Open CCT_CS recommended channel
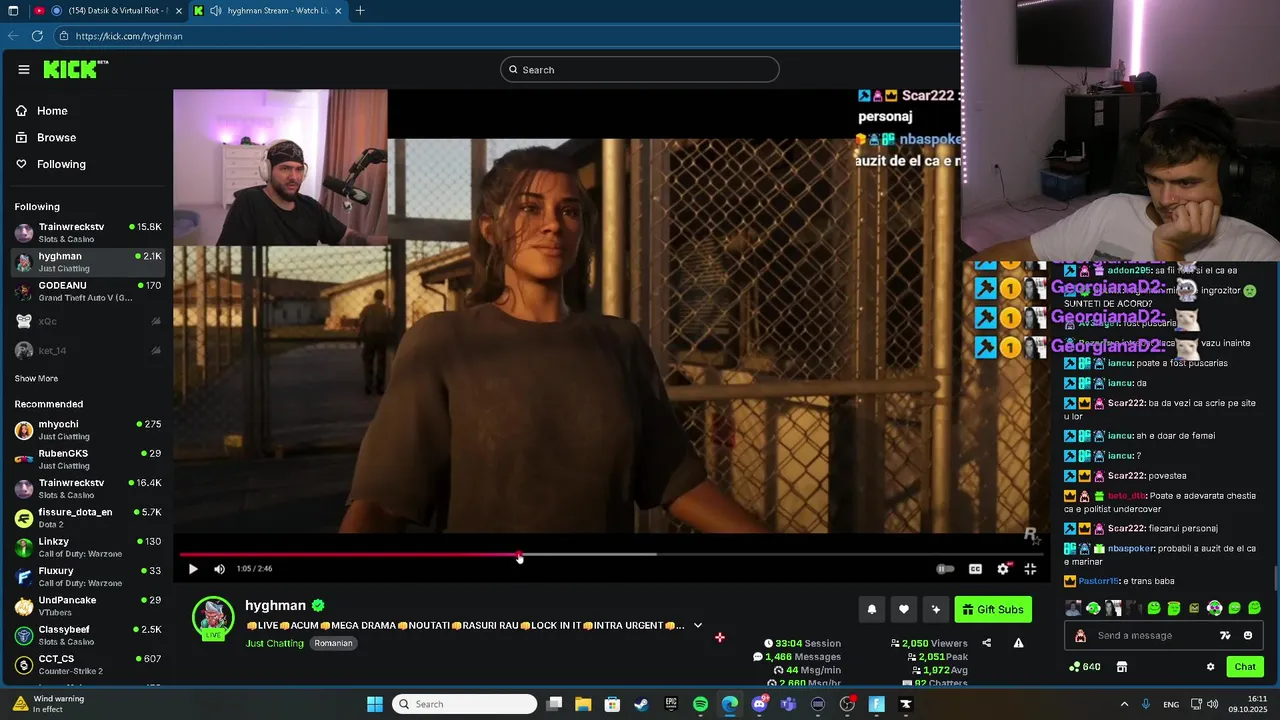The height and width of the screenshot is (720, 1280). pyautogui.click(x=88, y=664)
